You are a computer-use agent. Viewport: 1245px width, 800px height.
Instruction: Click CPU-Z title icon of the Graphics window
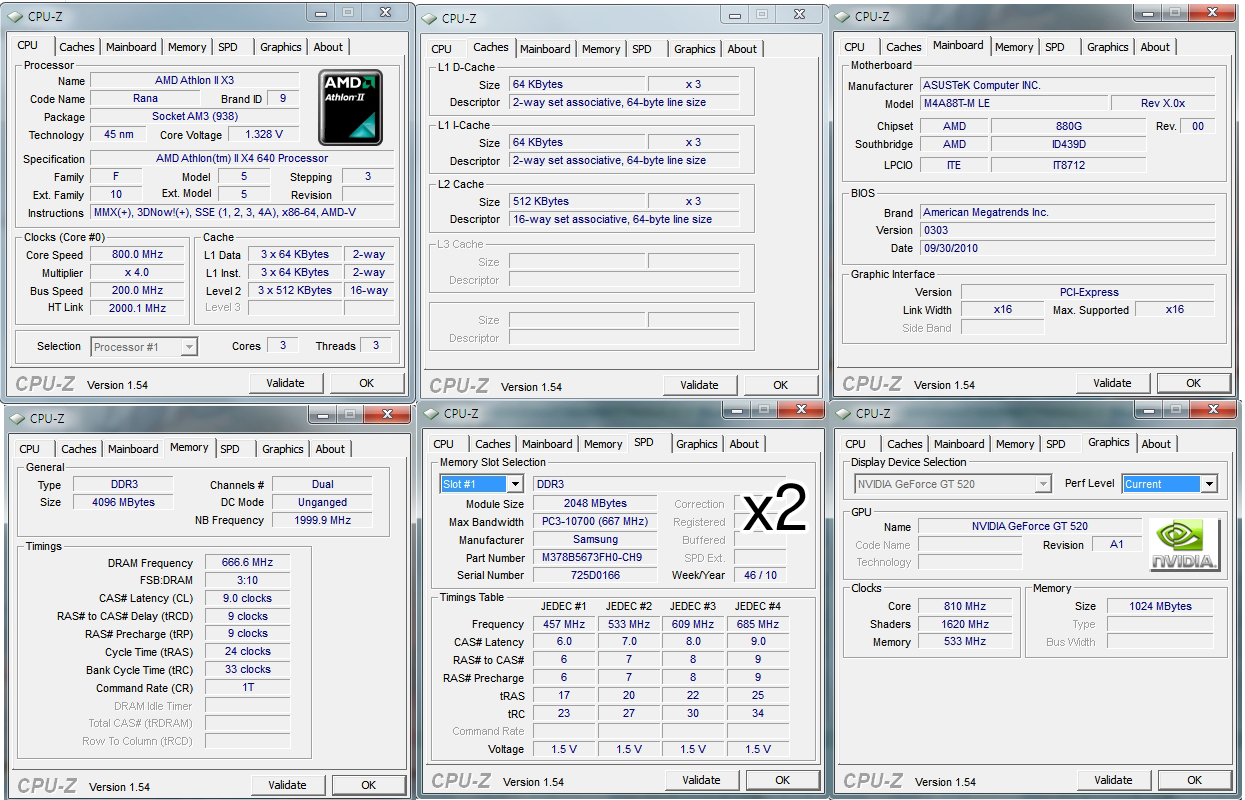pos(845,413)
